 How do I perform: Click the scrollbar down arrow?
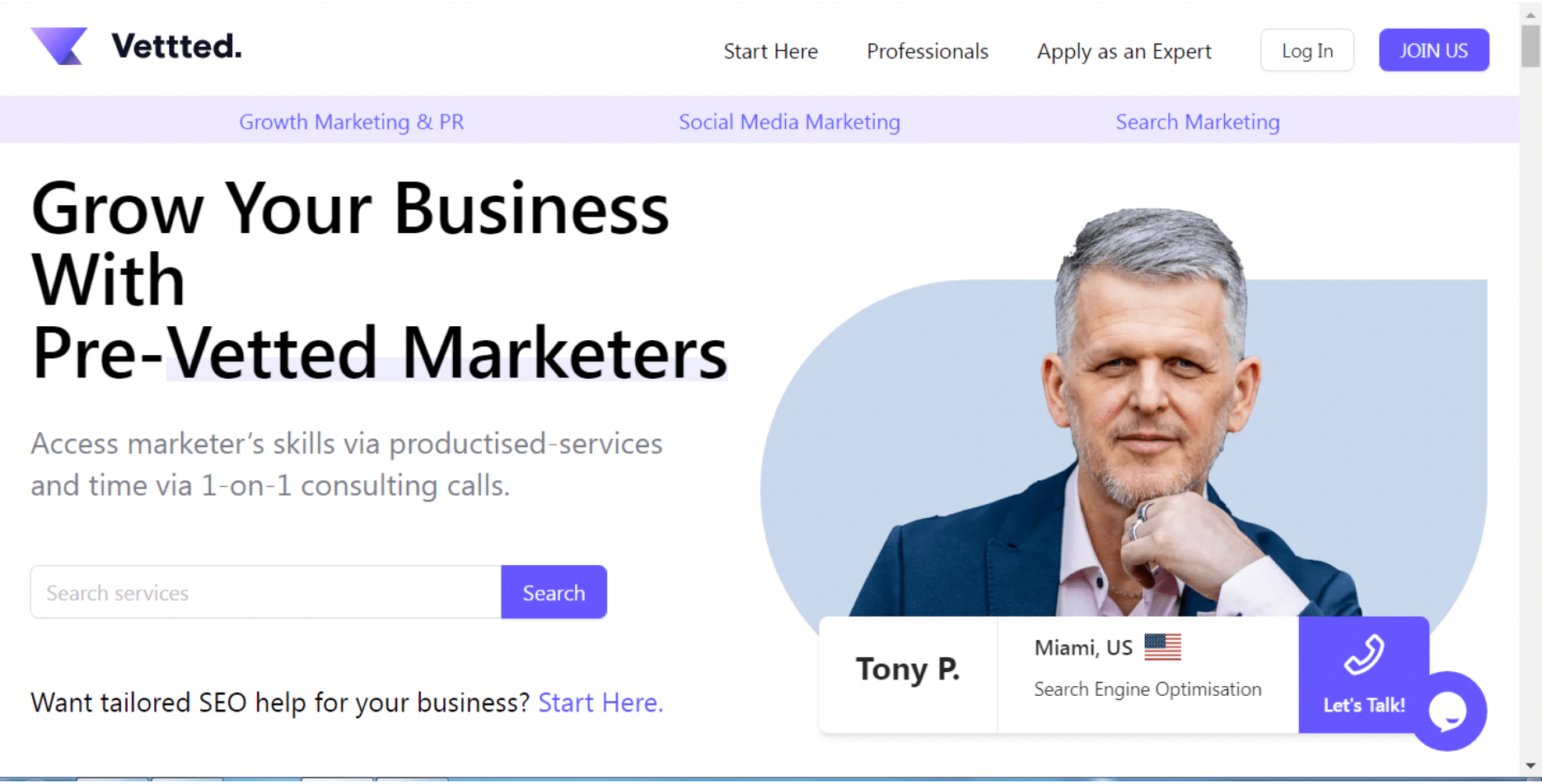pyautogui.click(x=1530, y=765)
